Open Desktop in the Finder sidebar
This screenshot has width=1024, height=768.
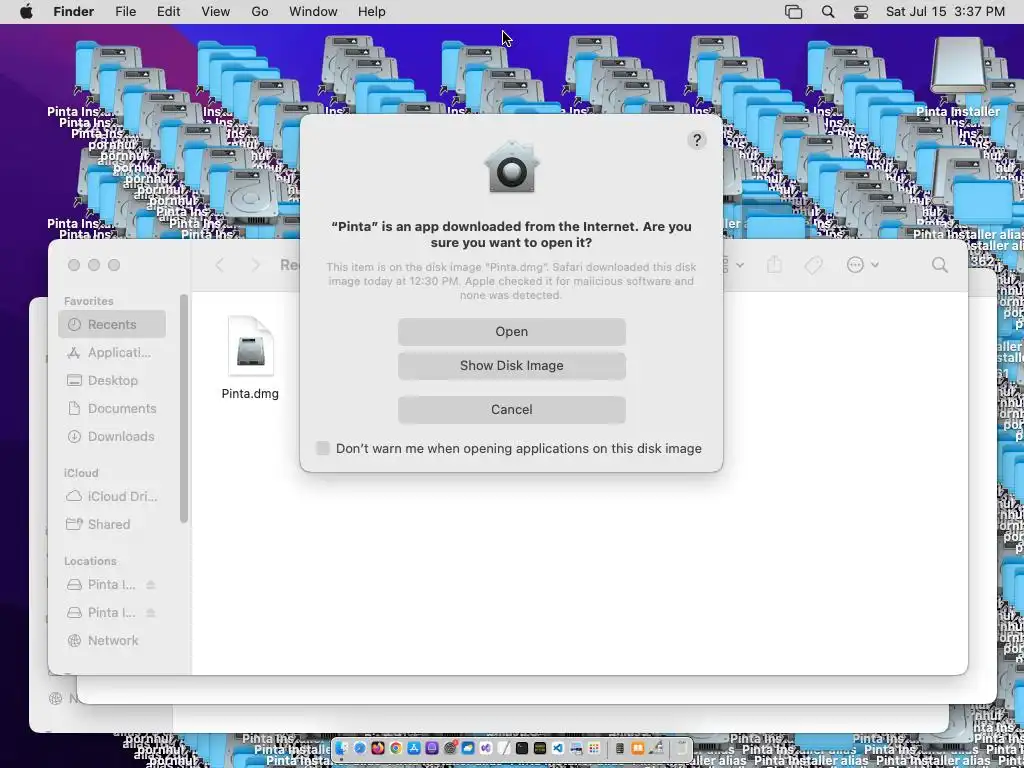pos(112,380)
